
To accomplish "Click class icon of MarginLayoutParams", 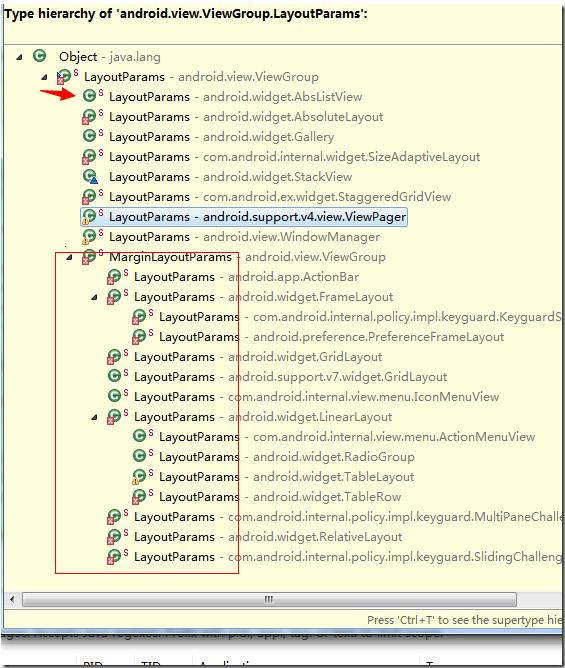I will coord(89,256).
